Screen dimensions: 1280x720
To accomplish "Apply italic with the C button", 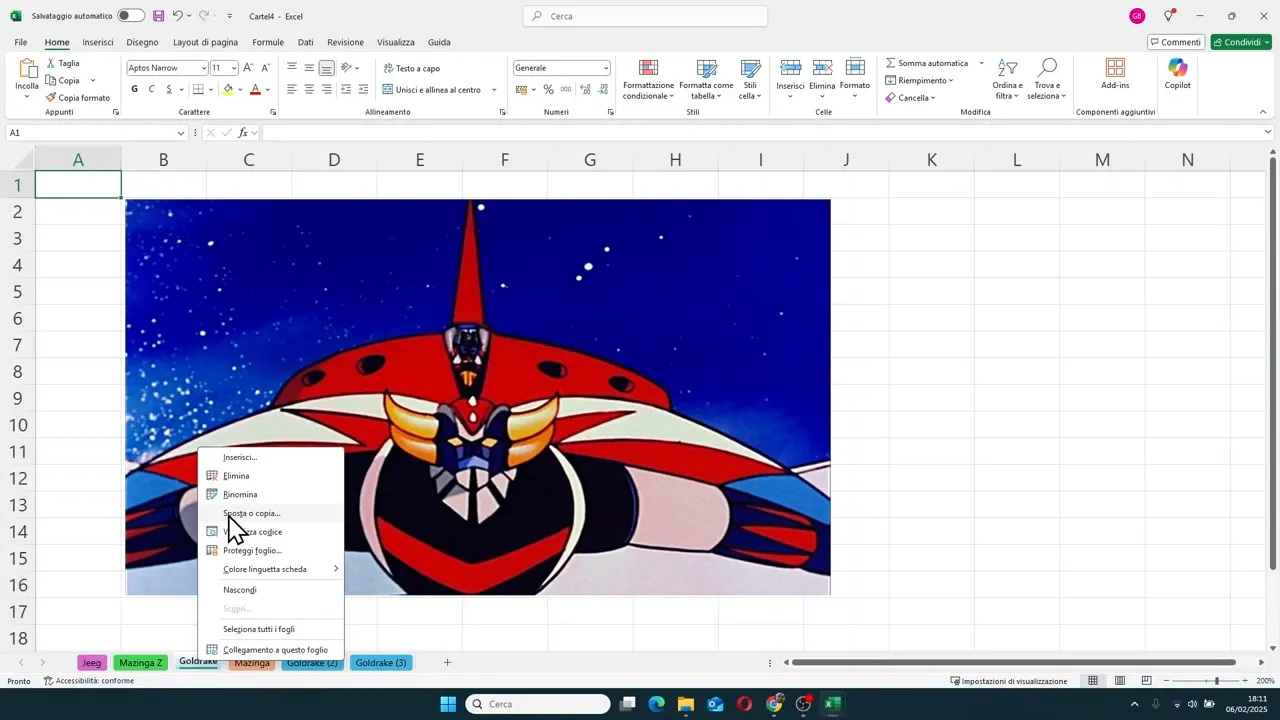I will coord(152,89).
